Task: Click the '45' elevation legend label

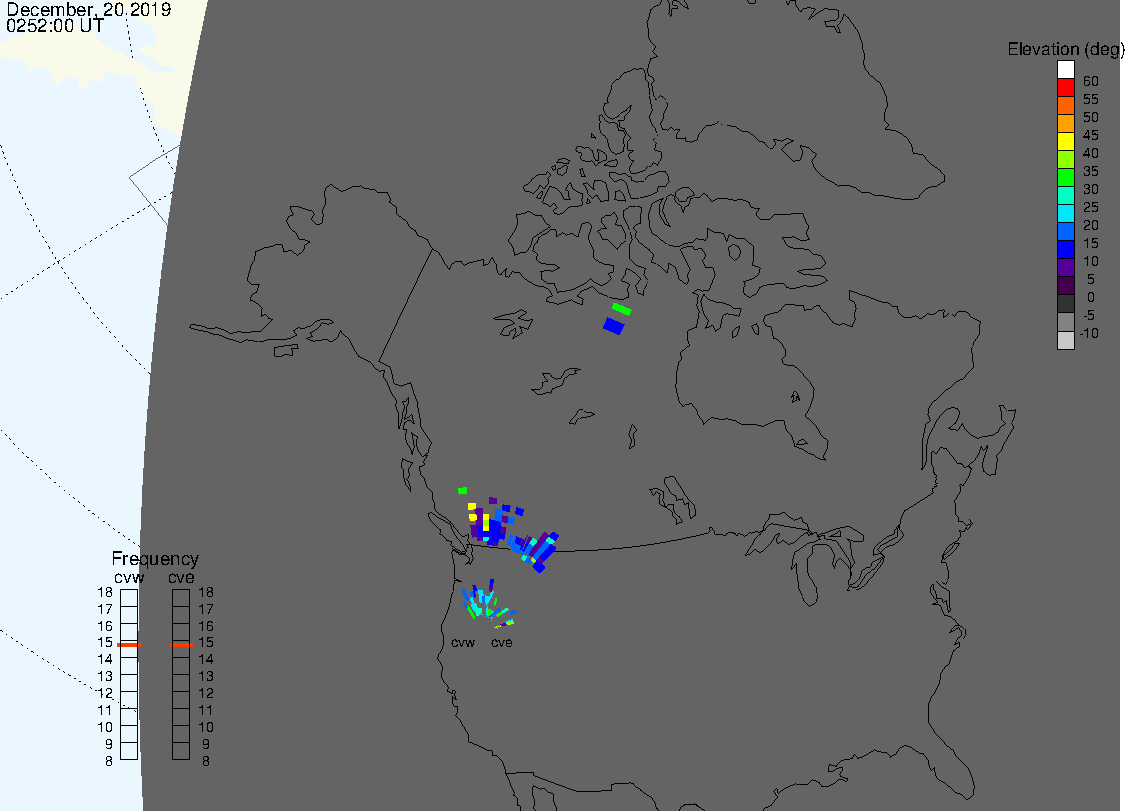Action: pyautogui.click(x=1091, y=136)
